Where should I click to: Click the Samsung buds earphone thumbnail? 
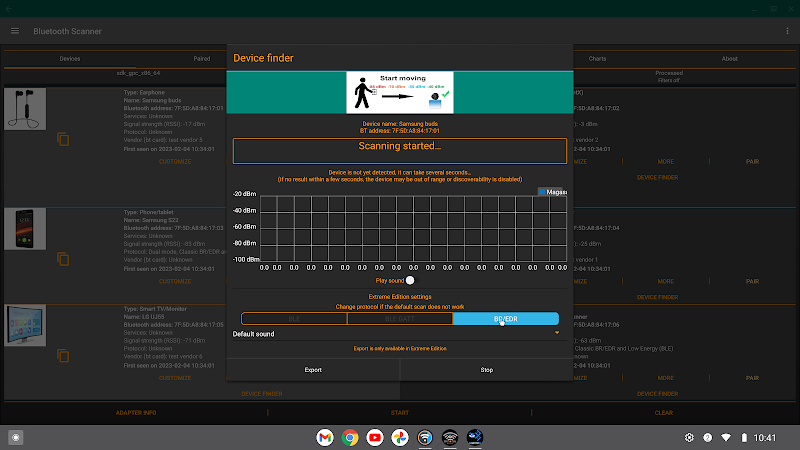click(x=25, y=109)
